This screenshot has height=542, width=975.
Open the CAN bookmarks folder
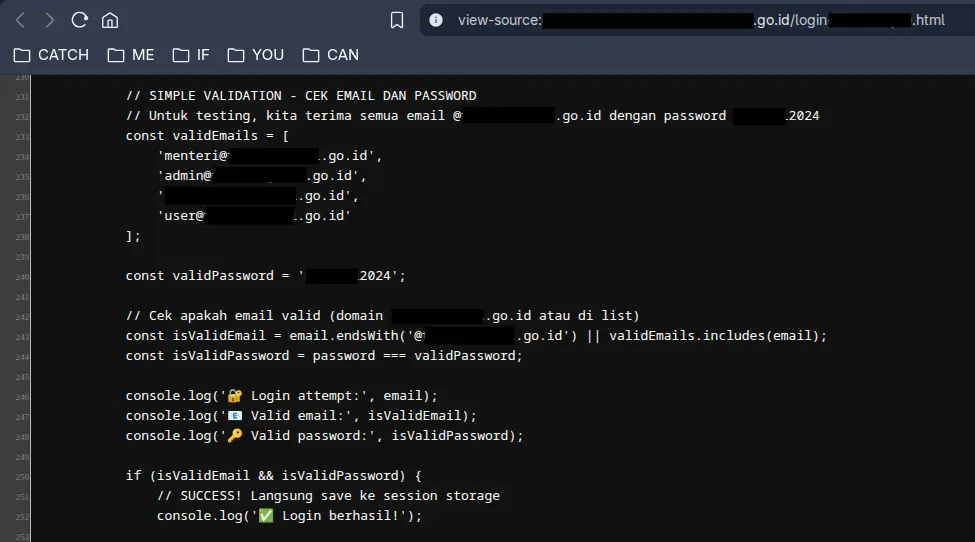point(330,55)
